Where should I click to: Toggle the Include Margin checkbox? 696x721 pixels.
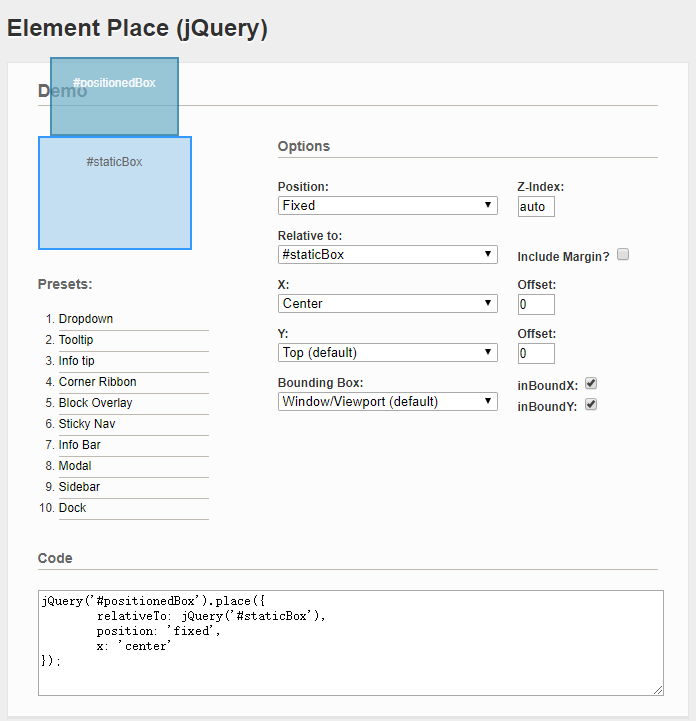623,254
